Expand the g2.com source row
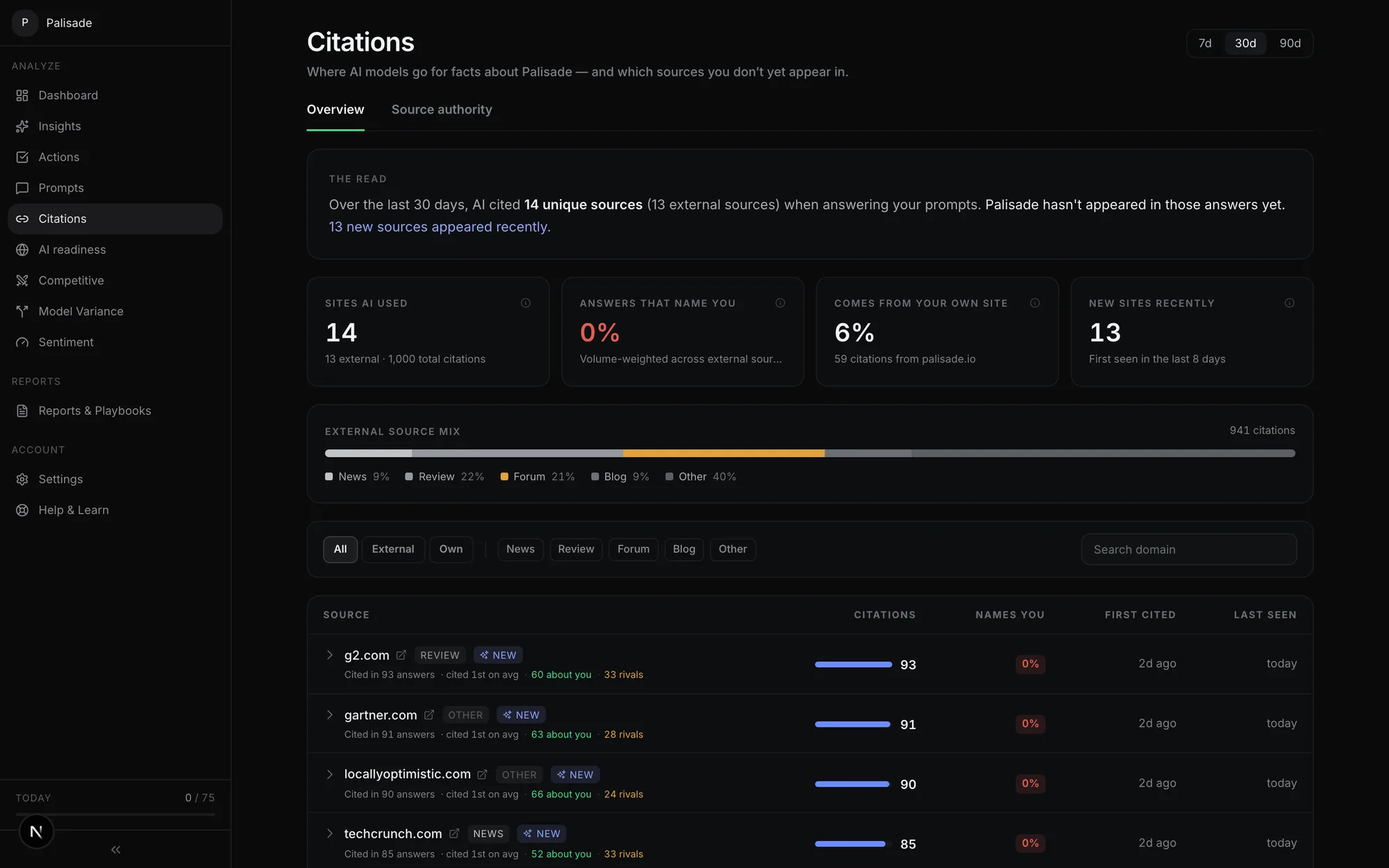1389x868 pixels. pyautogui.click(x=330, y=655)
